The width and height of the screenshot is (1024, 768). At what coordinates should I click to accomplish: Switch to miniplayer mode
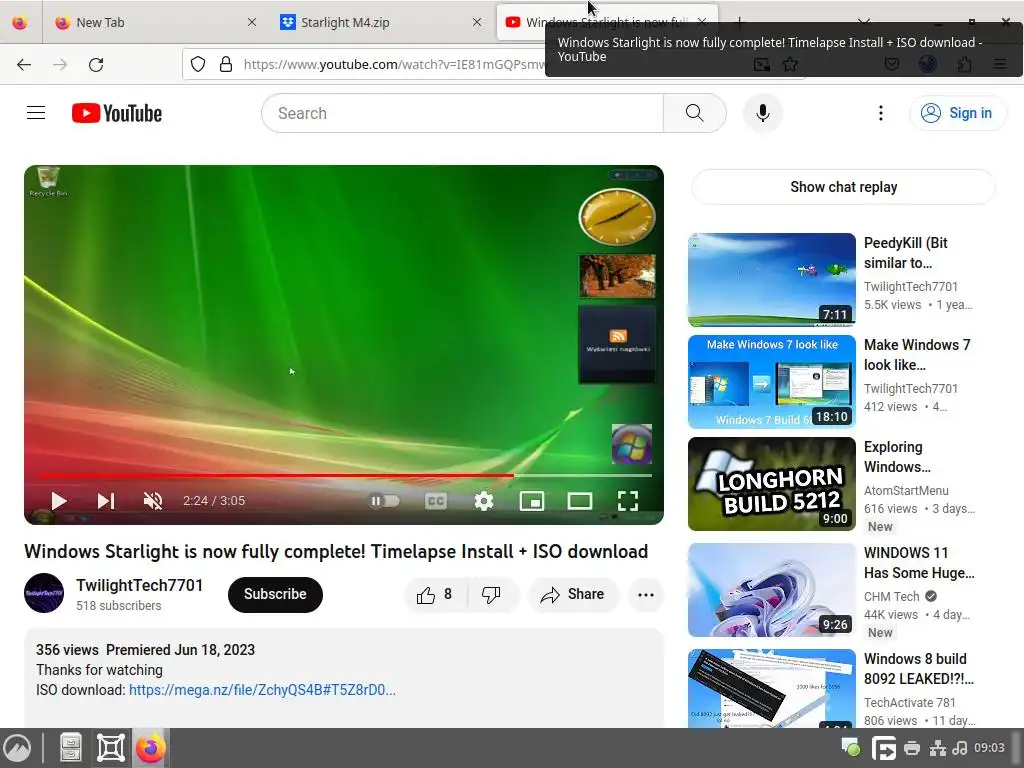coord(532,501)
